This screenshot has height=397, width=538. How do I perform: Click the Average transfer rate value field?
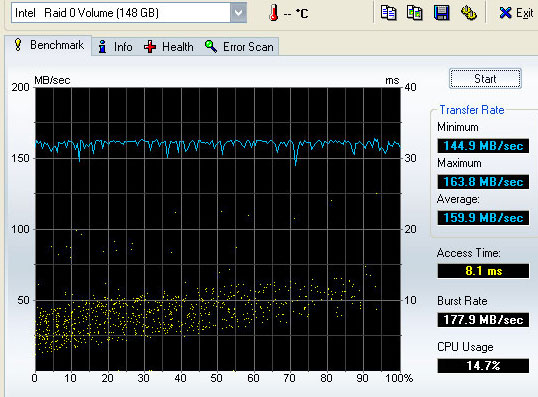click(x=483, y=218)
